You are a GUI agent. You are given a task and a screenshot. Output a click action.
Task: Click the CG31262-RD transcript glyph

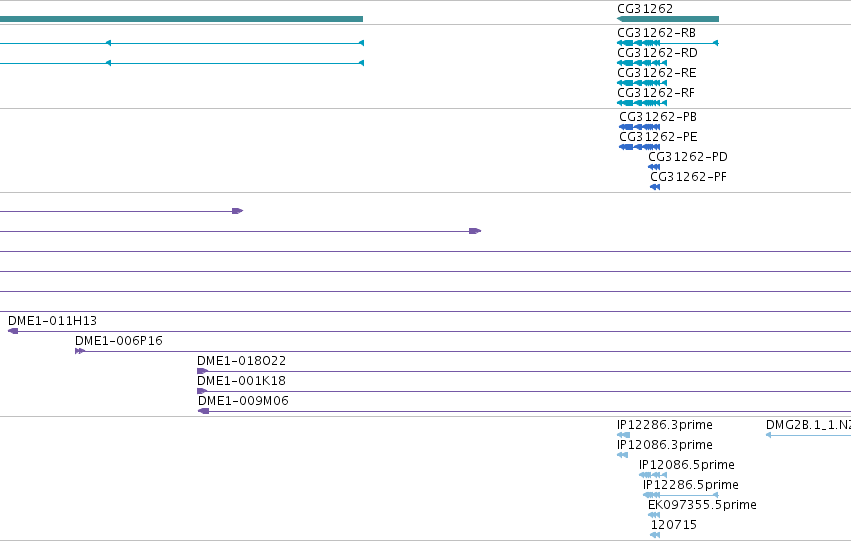tap(642, 63)
